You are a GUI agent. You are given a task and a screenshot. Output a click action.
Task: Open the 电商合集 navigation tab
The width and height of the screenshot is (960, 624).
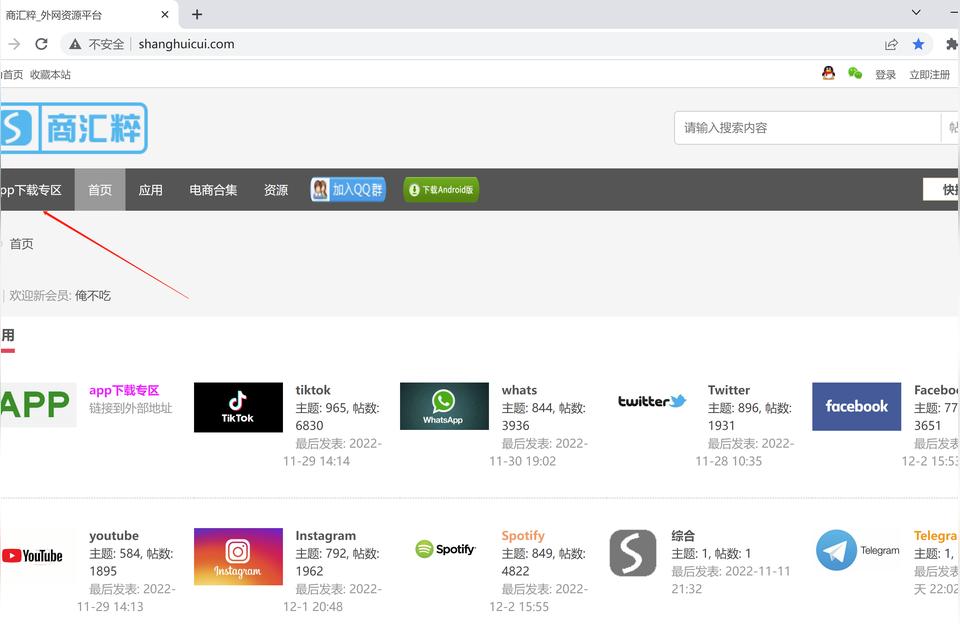point(213,190)
